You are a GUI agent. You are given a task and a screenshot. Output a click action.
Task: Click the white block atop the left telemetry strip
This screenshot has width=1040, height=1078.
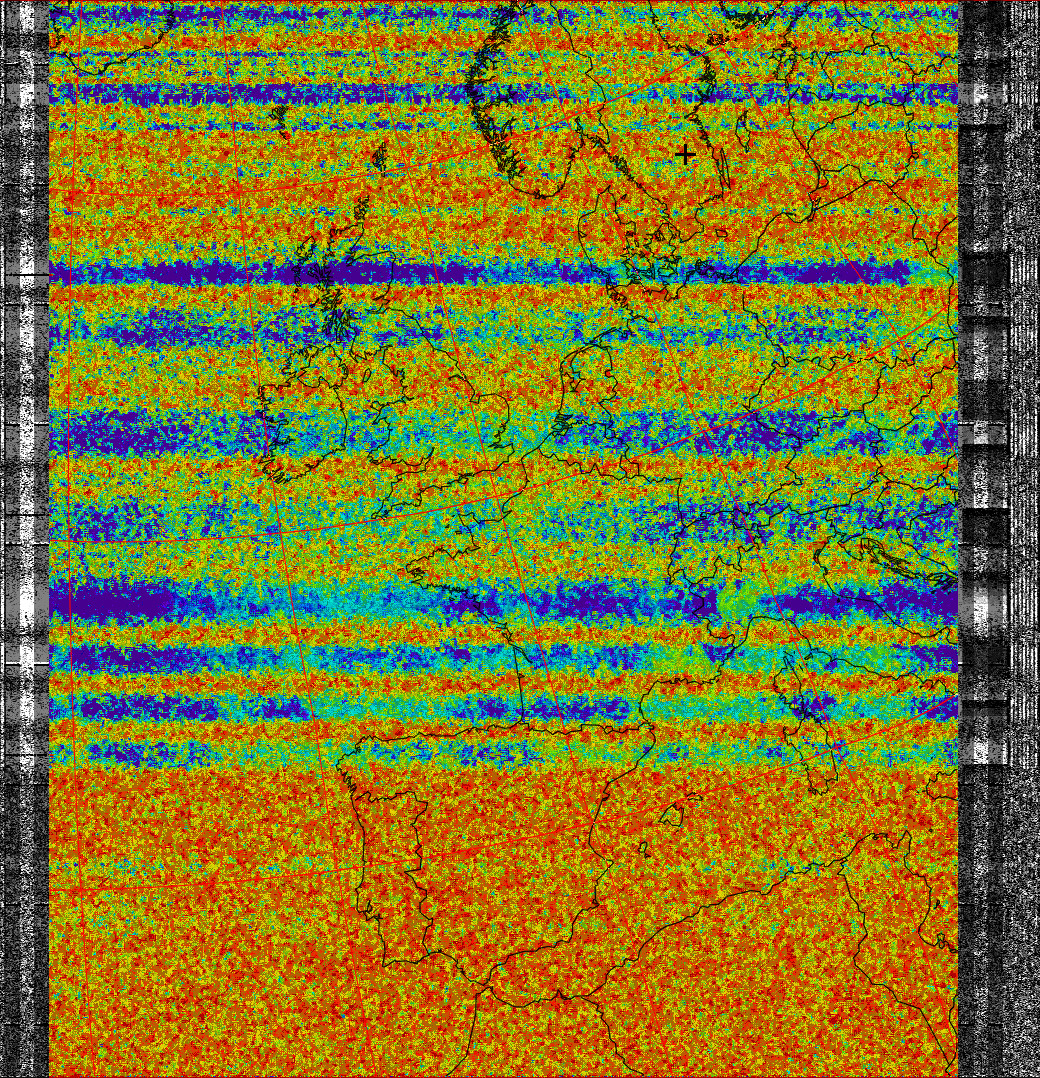click(27, 94)
